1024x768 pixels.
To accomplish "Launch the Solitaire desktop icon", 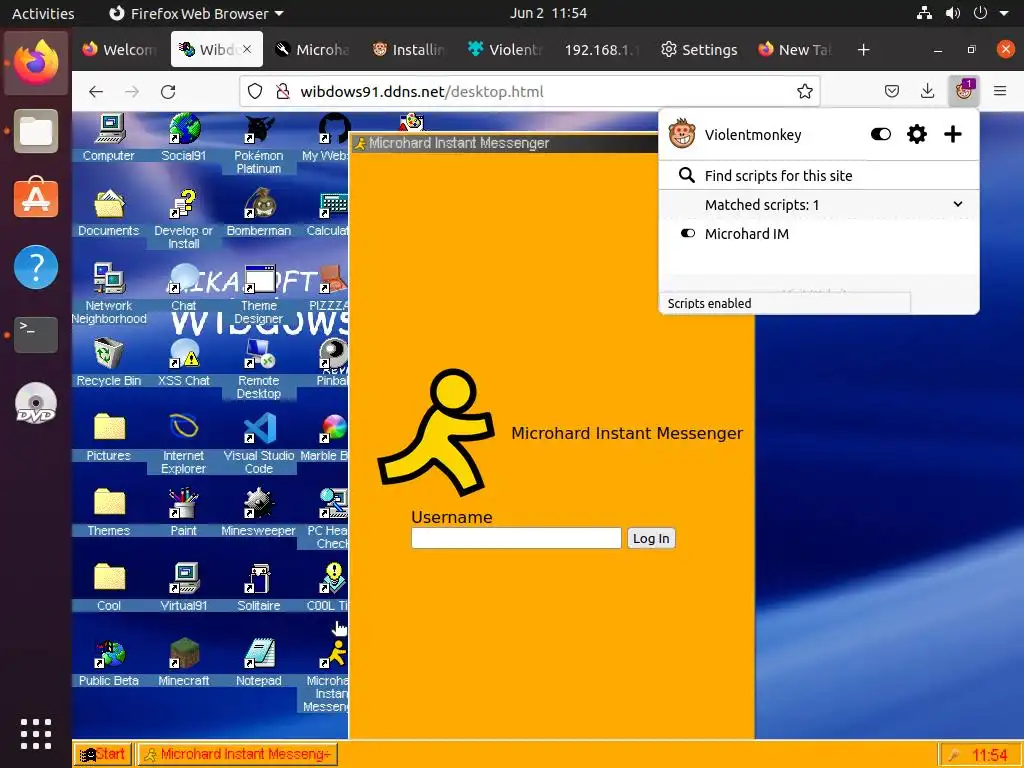I will [x=259, y=588].
